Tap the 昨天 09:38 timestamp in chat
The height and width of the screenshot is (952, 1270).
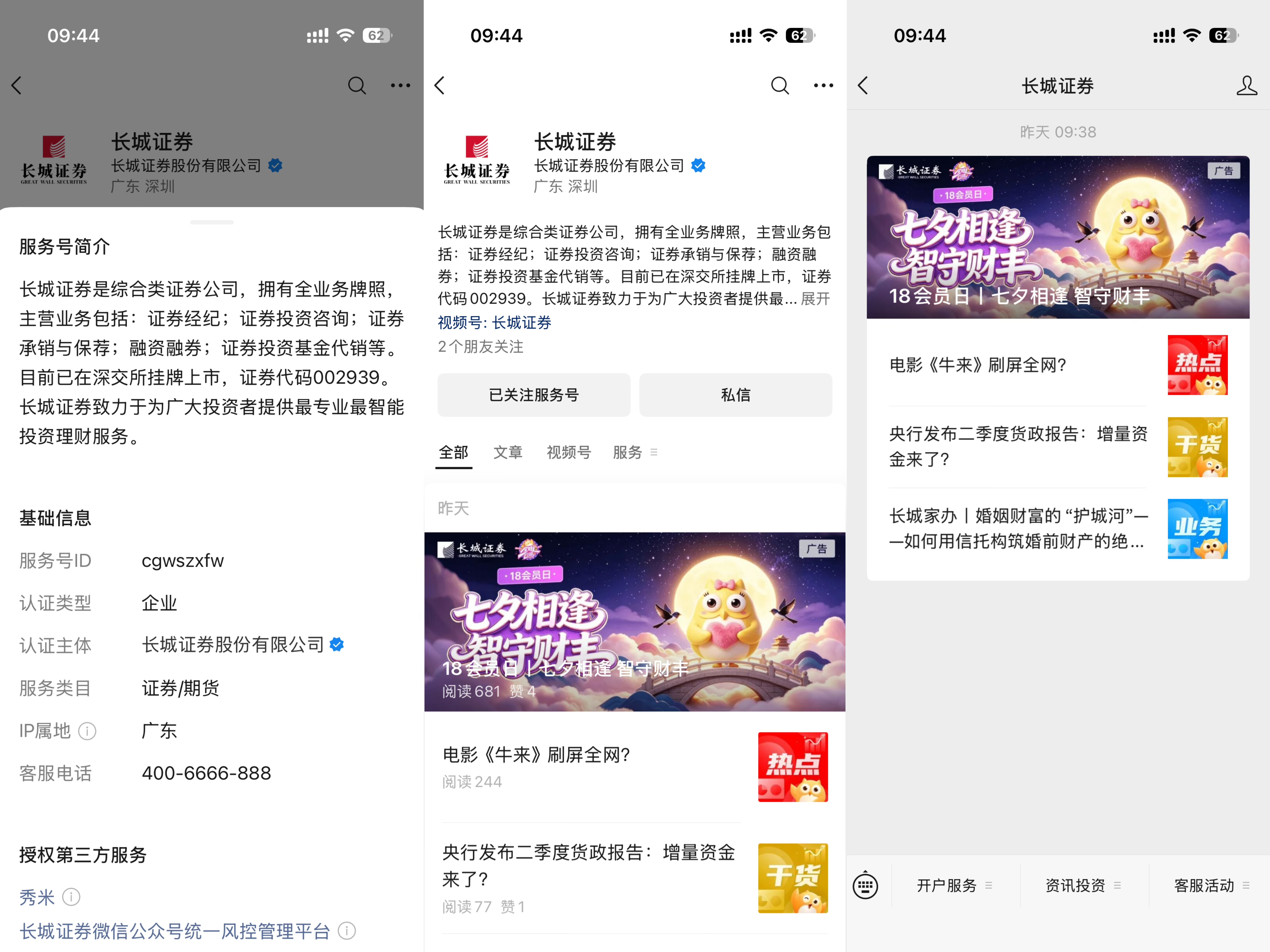point(1058,132)
